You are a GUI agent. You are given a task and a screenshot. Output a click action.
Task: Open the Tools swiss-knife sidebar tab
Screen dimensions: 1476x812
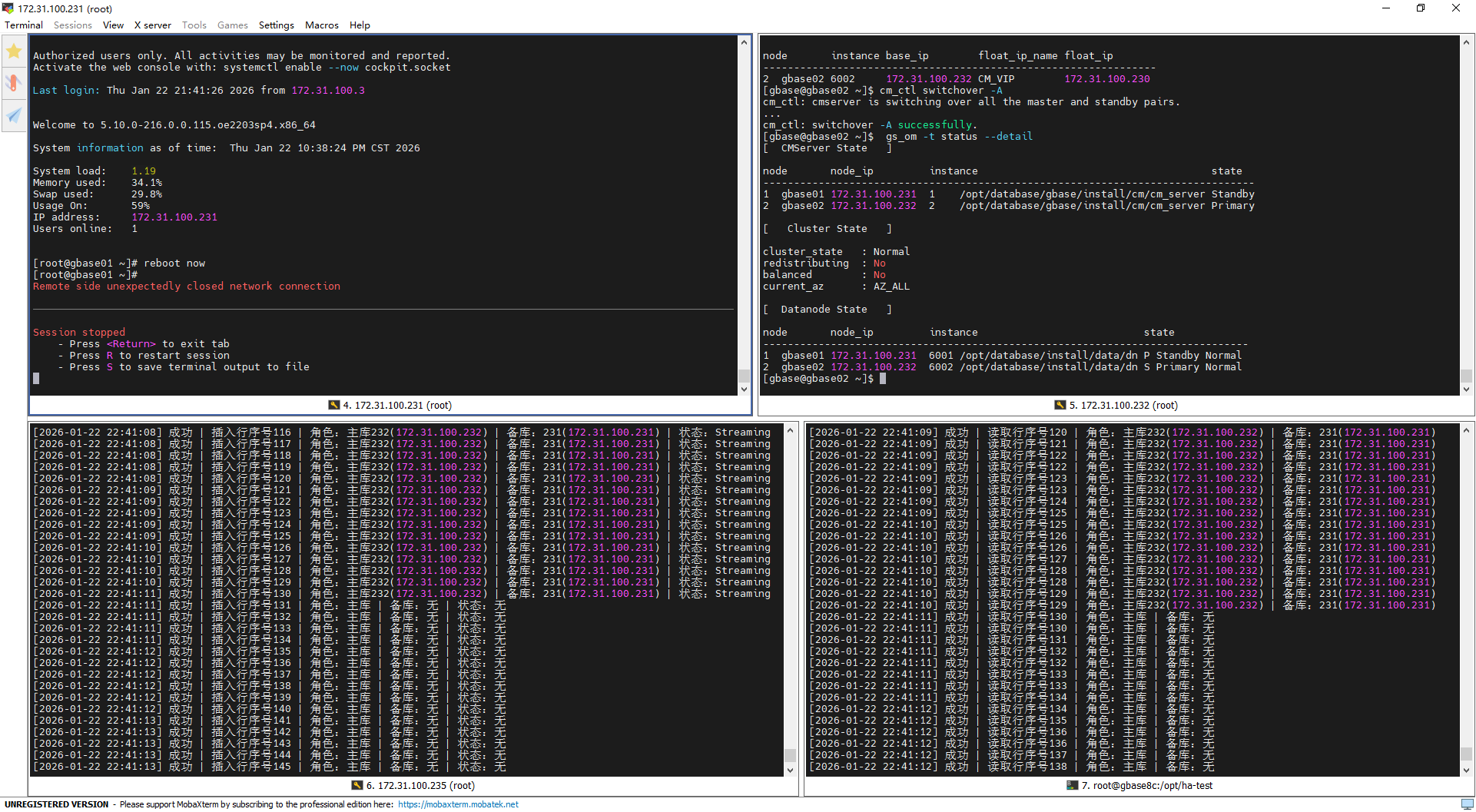[x=14, y=83]
